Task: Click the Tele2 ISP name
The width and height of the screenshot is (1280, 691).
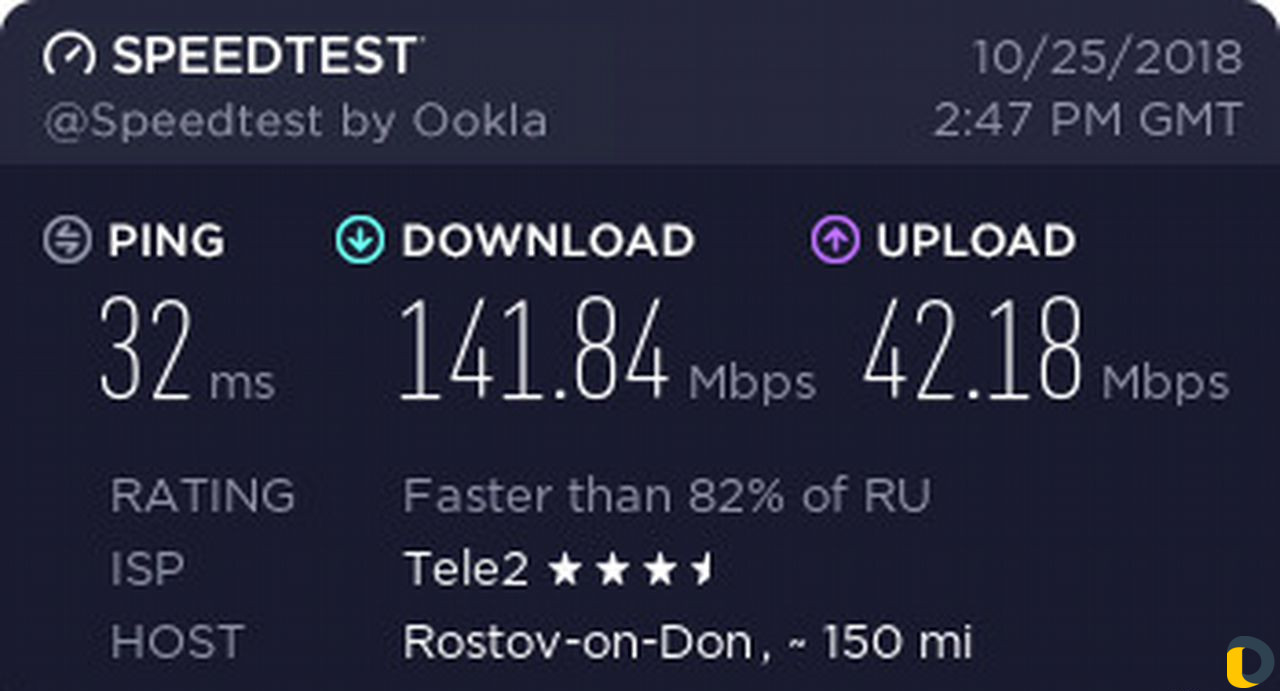Action: tap(466, 570)
